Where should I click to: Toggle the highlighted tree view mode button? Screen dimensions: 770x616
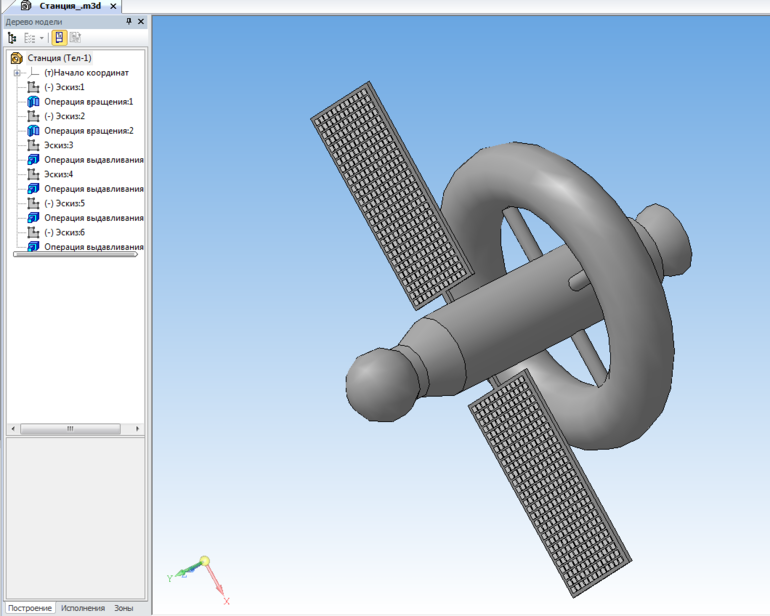(59, 38)
